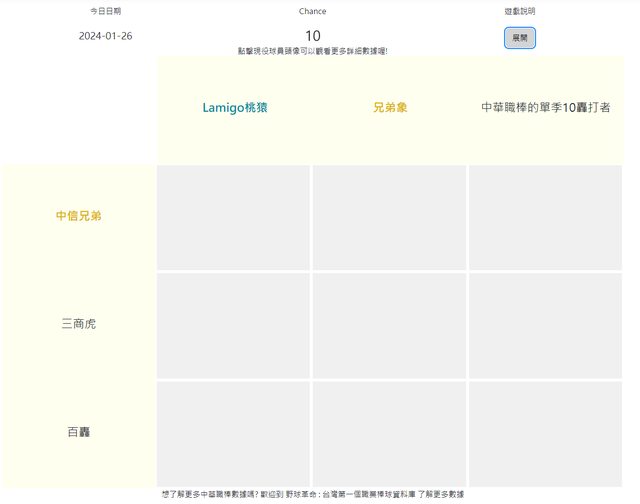Screen dimensions: 640x504
Task: Click the 百轟 row label
Action: coord(78,432)
